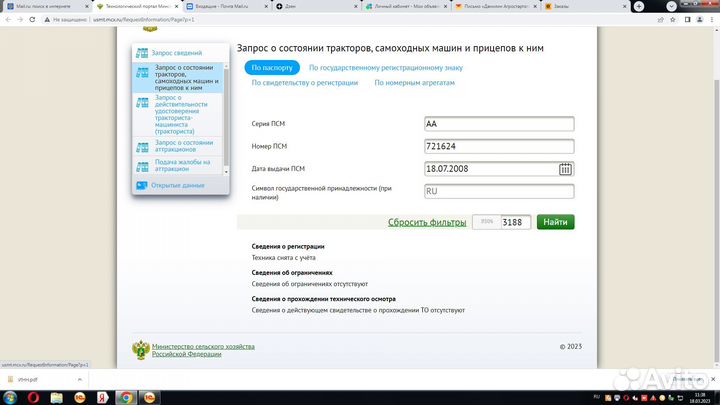Select the 'По паспорту' search tab
The width and height of the screenshot is (720, 405).
(272, 68)
